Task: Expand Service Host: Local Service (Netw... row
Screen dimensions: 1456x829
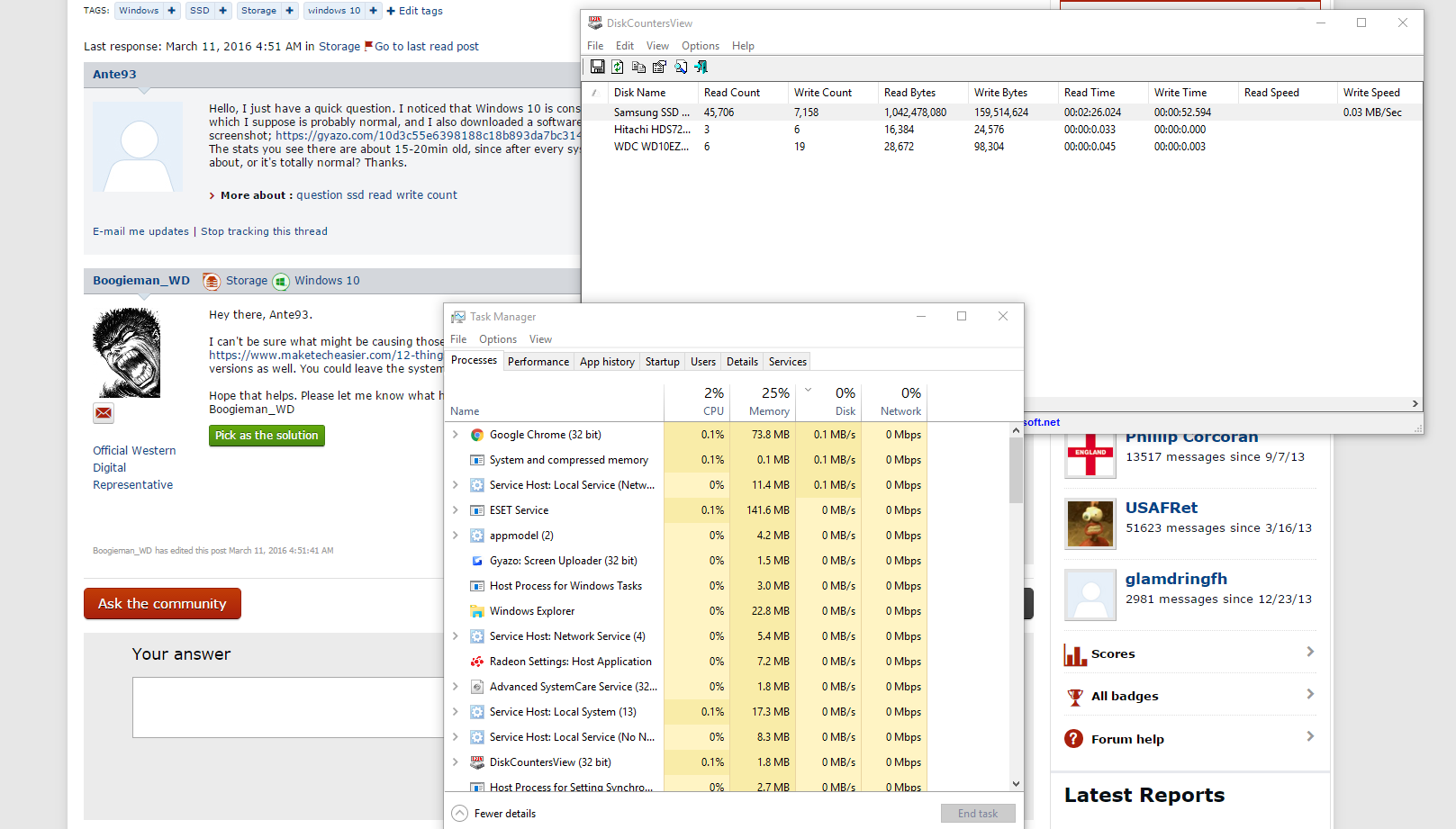Action: click(456, 485)
